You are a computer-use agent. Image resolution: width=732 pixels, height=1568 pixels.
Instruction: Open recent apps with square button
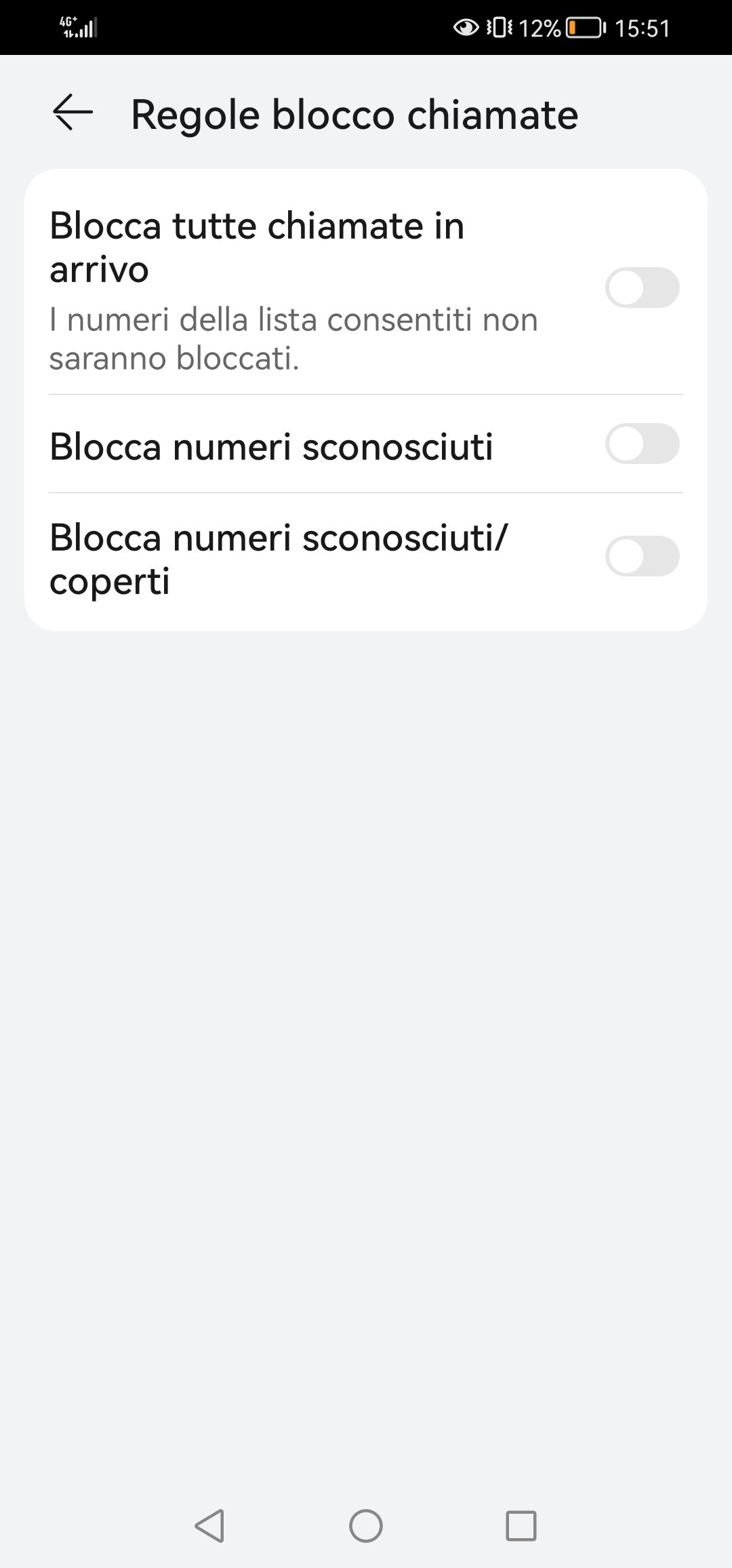click(521, 1526)
